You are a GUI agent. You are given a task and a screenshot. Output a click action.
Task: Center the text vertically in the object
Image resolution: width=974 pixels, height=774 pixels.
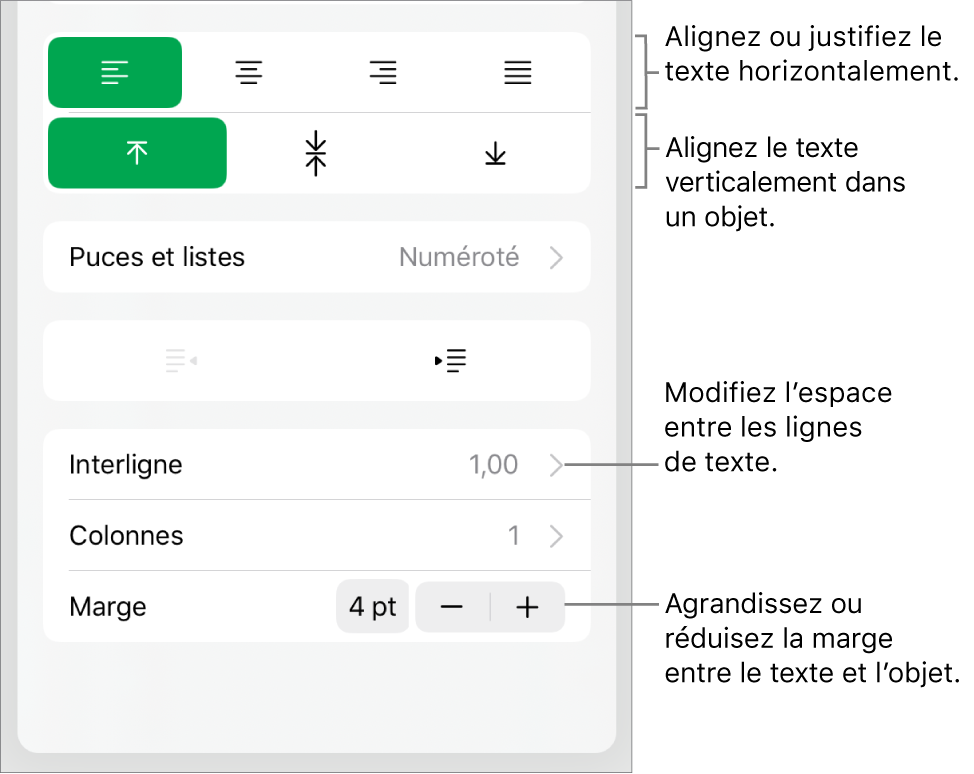(314, 153)
